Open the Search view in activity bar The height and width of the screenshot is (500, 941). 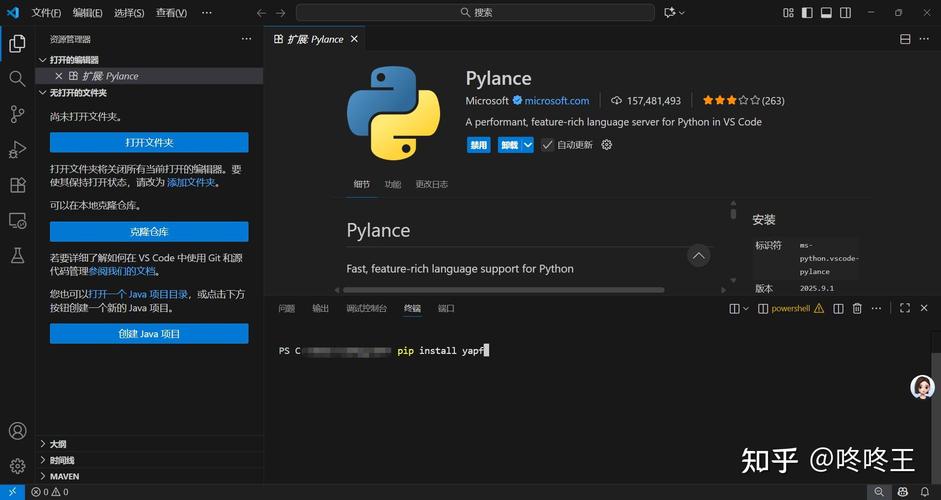tap(17, 79)
